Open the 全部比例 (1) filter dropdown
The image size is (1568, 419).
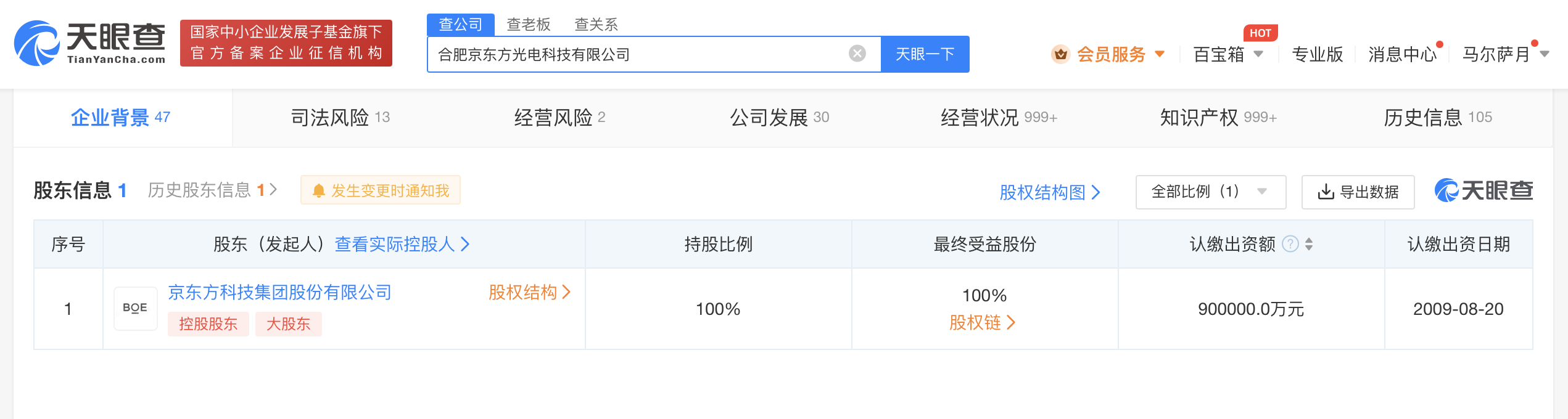coord(1210,192)
